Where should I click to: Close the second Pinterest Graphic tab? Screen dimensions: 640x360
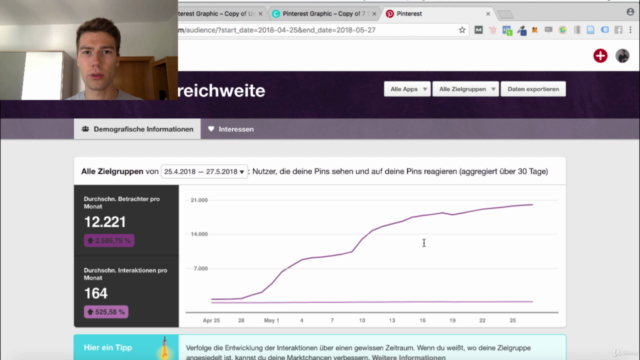pos(374,14)
